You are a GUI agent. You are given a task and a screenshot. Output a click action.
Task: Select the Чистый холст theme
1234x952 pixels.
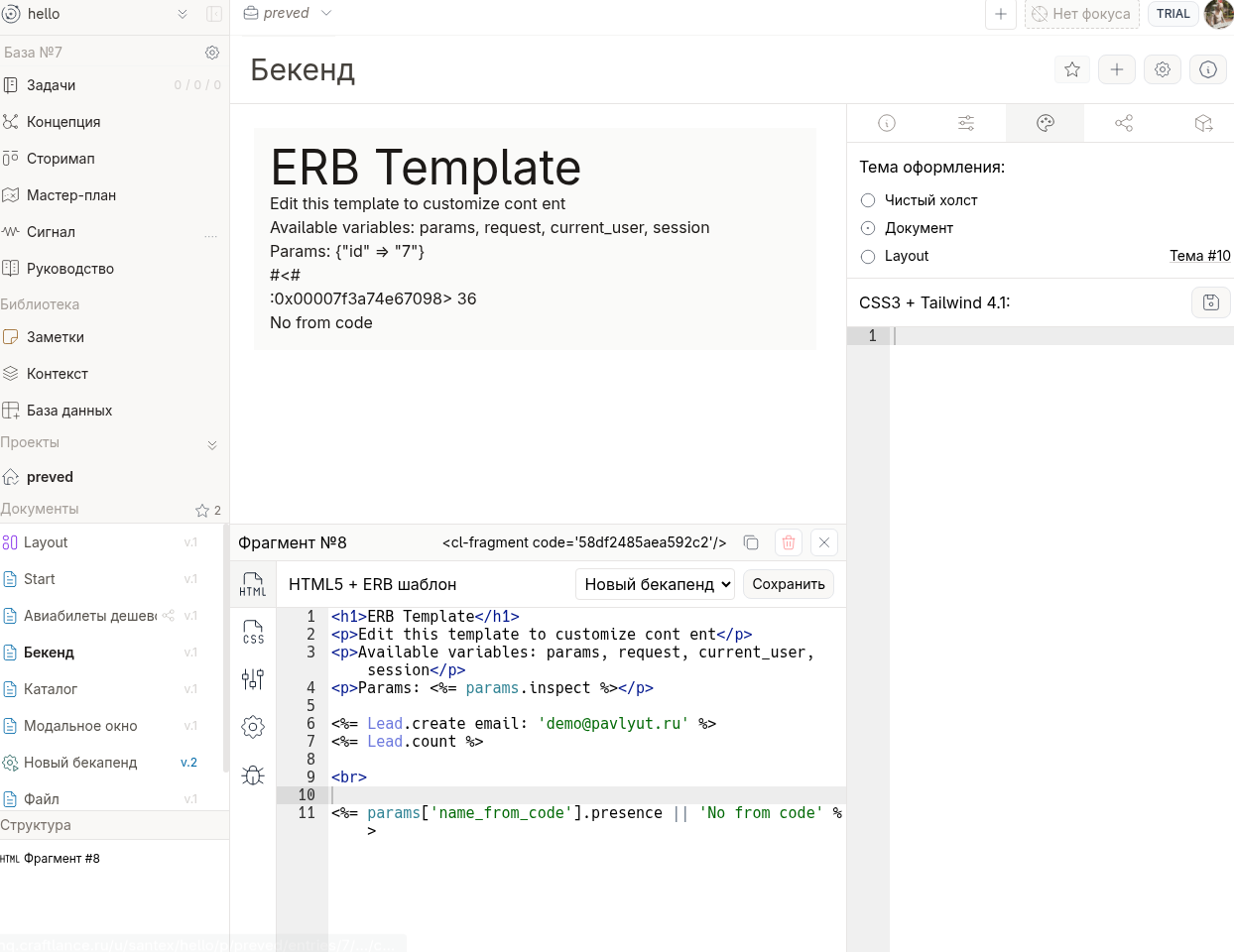tap(868, 200)
